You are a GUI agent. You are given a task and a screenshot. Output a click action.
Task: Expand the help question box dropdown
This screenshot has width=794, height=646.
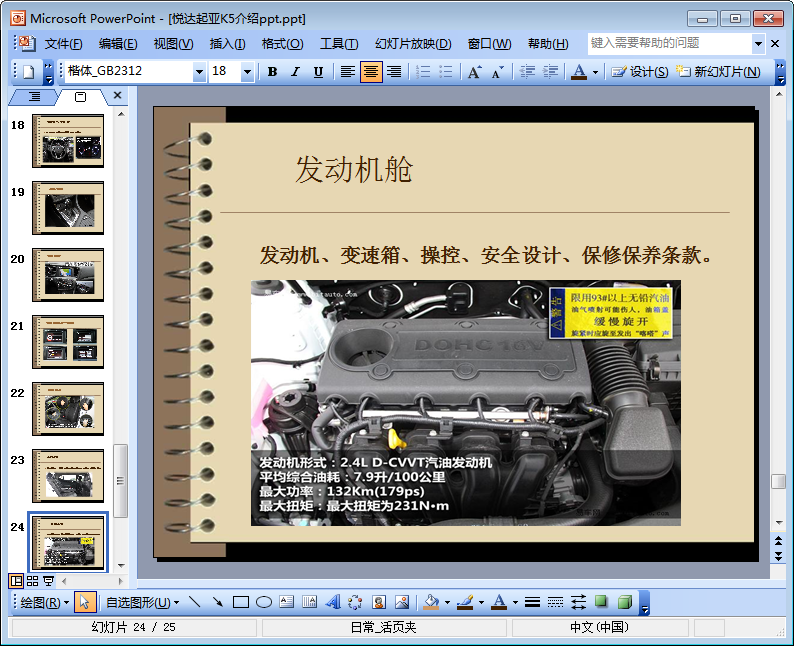[x=758, y=44]
